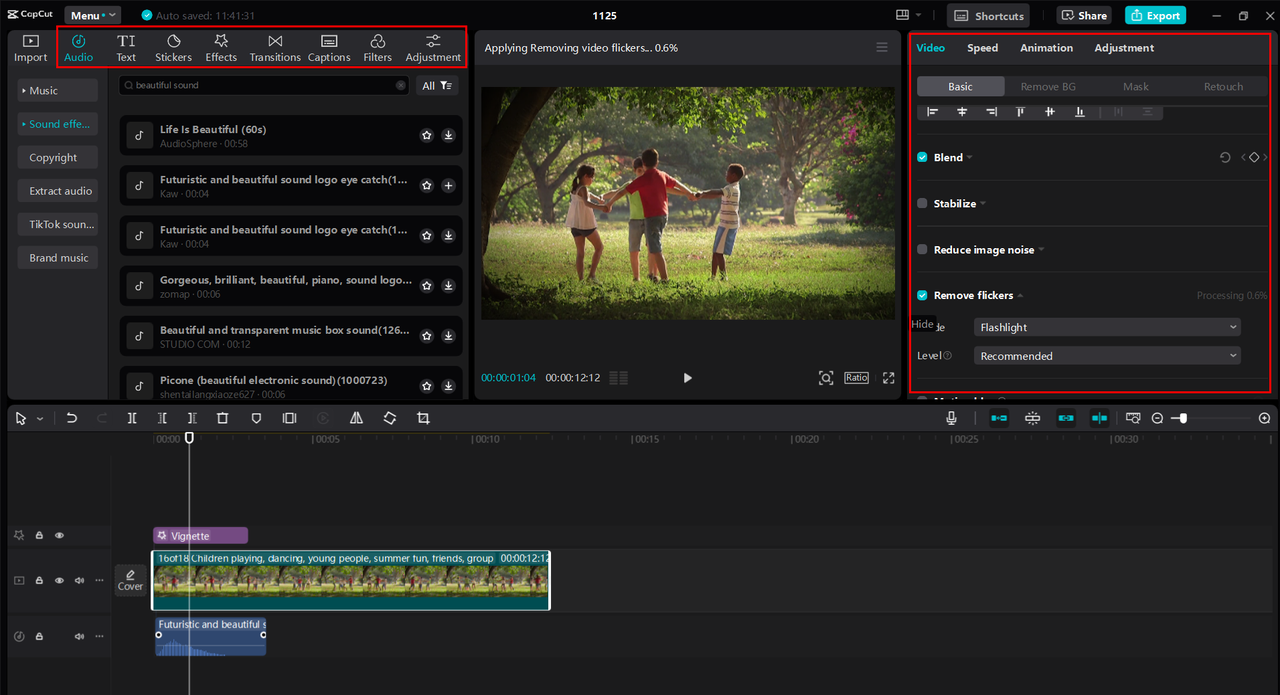Hide the main video track
This screenshot has width=1280, height=695.
click(59, 580)
